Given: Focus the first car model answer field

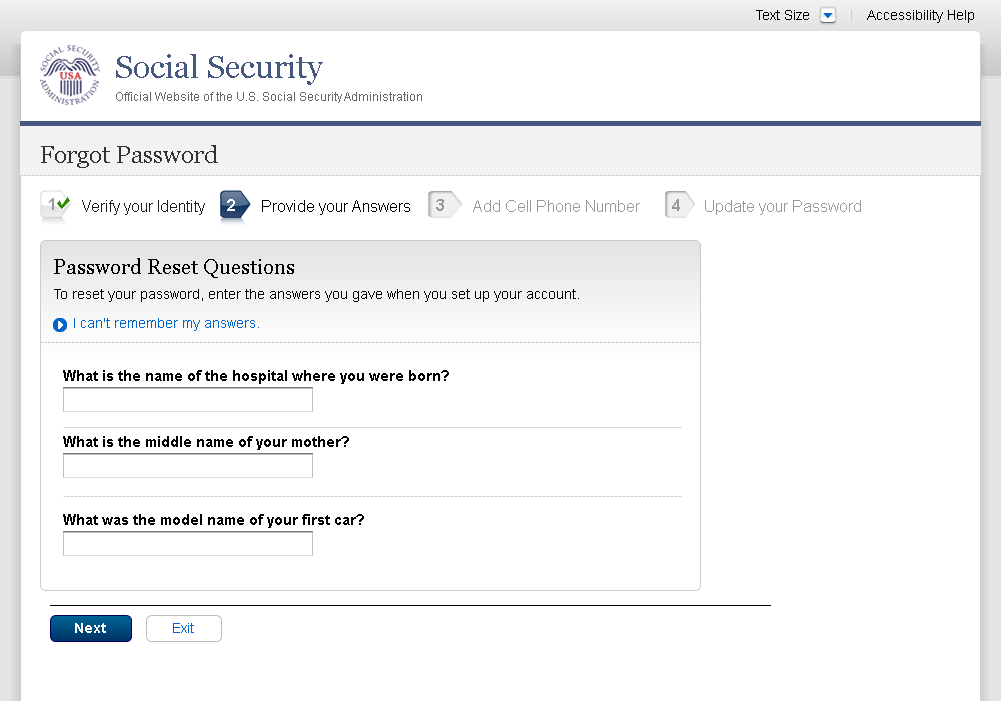Looking at the screenshot, I should 188,544.
